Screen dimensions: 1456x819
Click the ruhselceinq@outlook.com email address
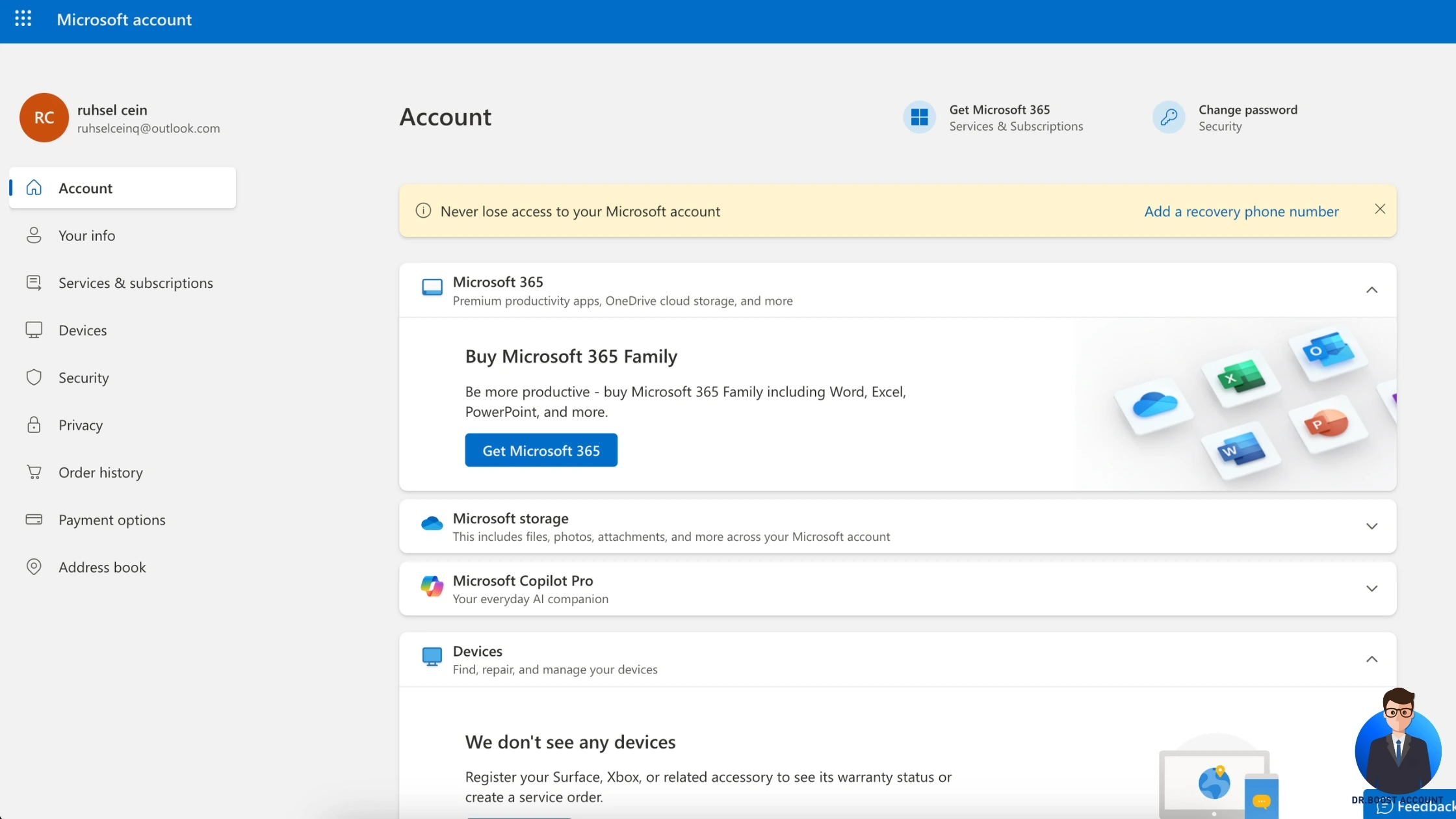click(149, 129)
